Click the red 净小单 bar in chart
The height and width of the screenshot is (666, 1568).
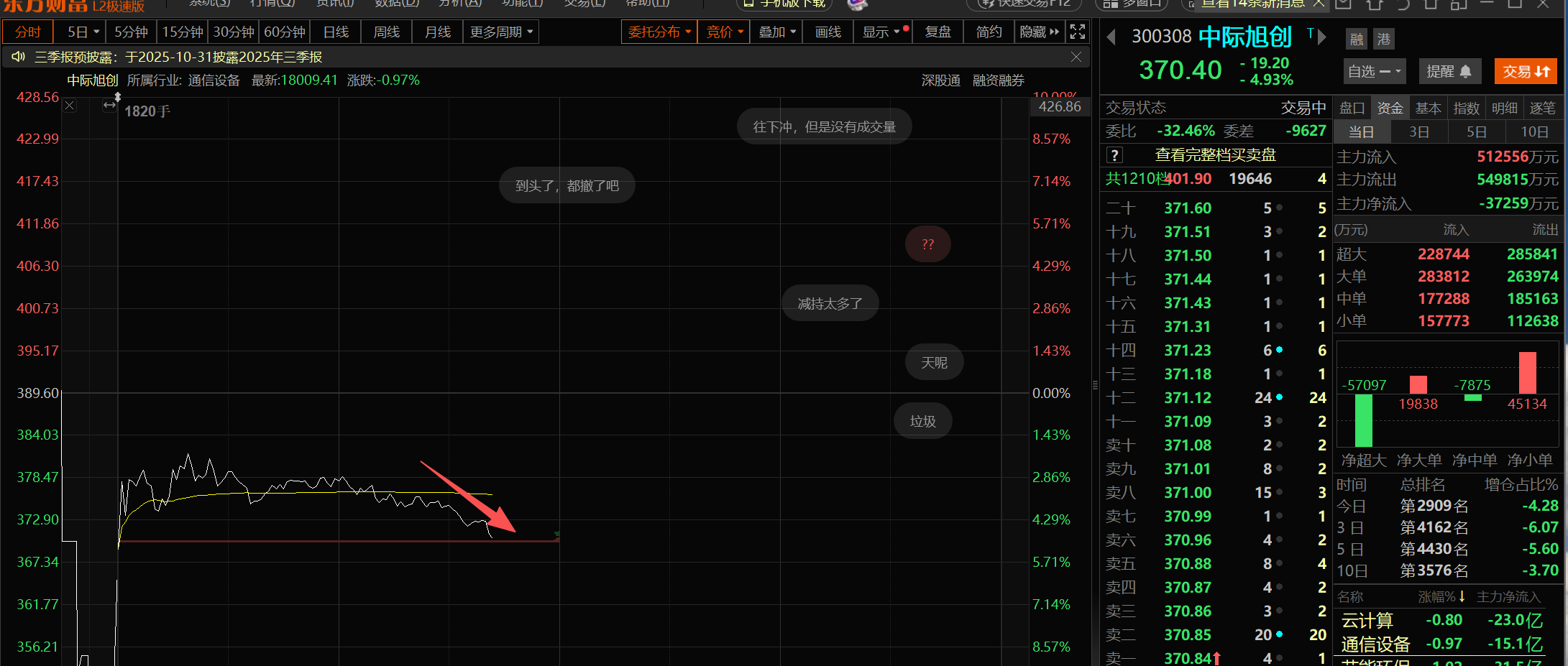[1528, 372]
